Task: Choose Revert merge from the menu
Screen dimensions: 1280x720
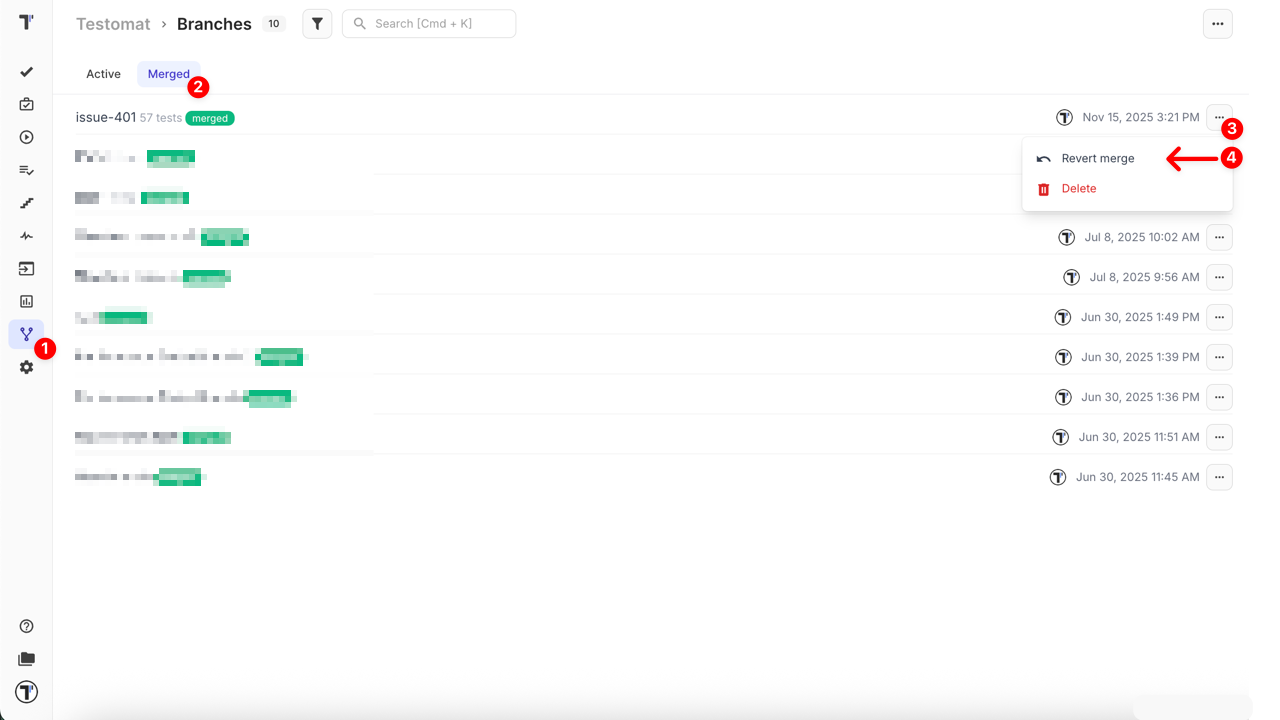Action: 1097,159
